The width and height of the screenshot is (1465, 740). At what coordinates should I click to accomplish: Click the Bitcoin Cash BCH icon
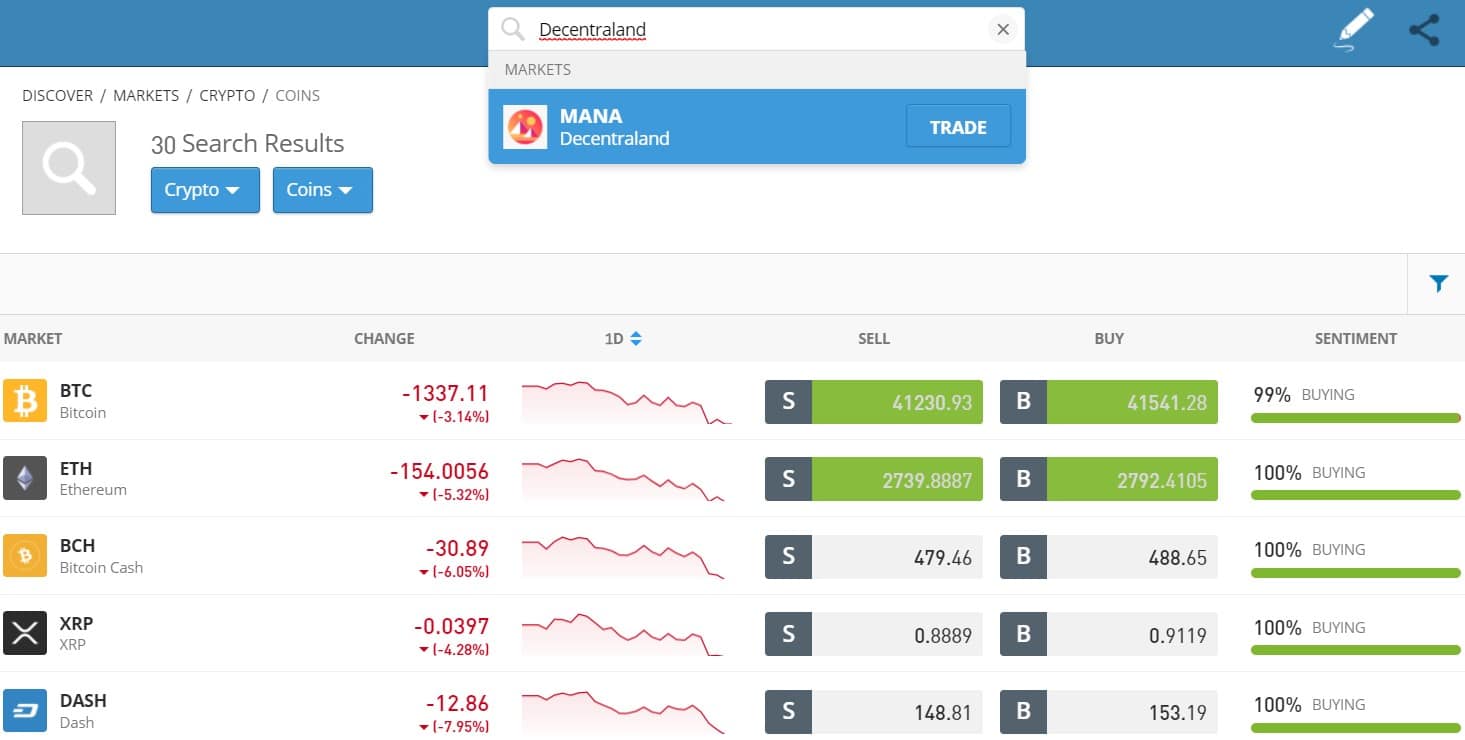[x=25, y=556]
